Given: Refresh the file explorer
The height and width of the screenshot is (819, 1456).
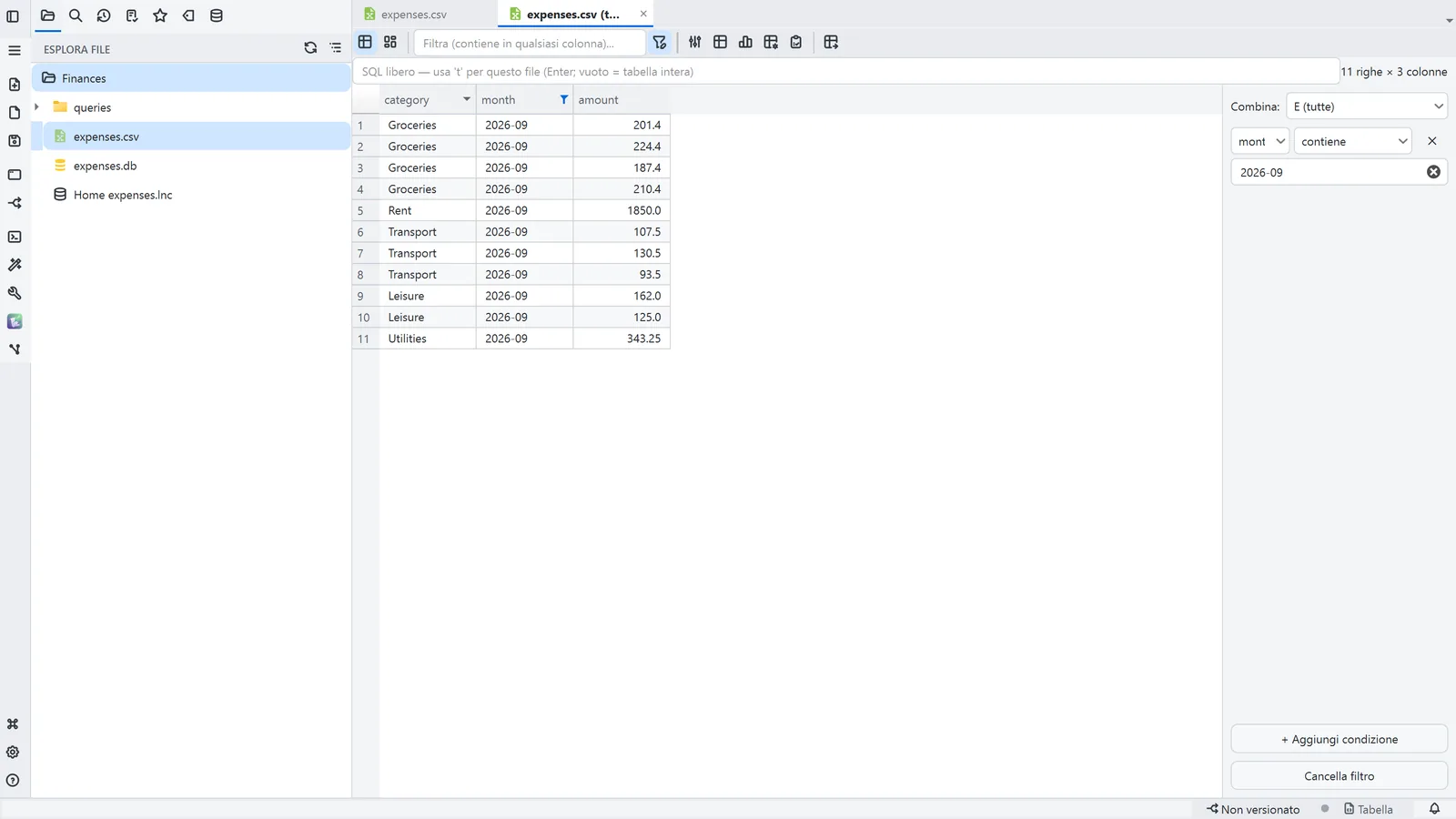Looking at the screenshot, I should (310, 48).
